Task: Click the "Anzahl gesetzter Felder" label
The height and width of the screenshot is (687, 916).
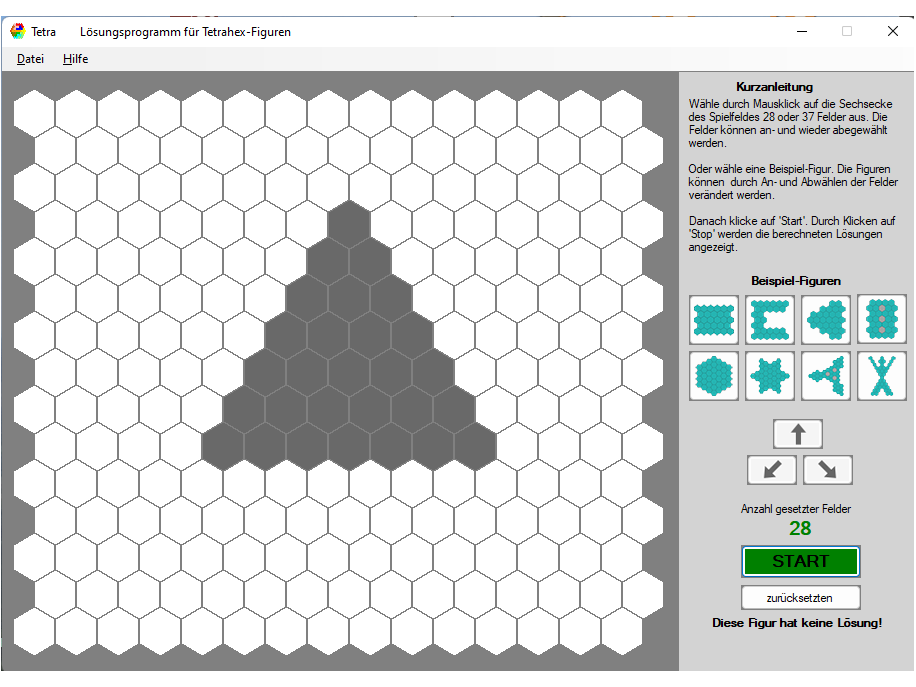Action: [796, 509]
